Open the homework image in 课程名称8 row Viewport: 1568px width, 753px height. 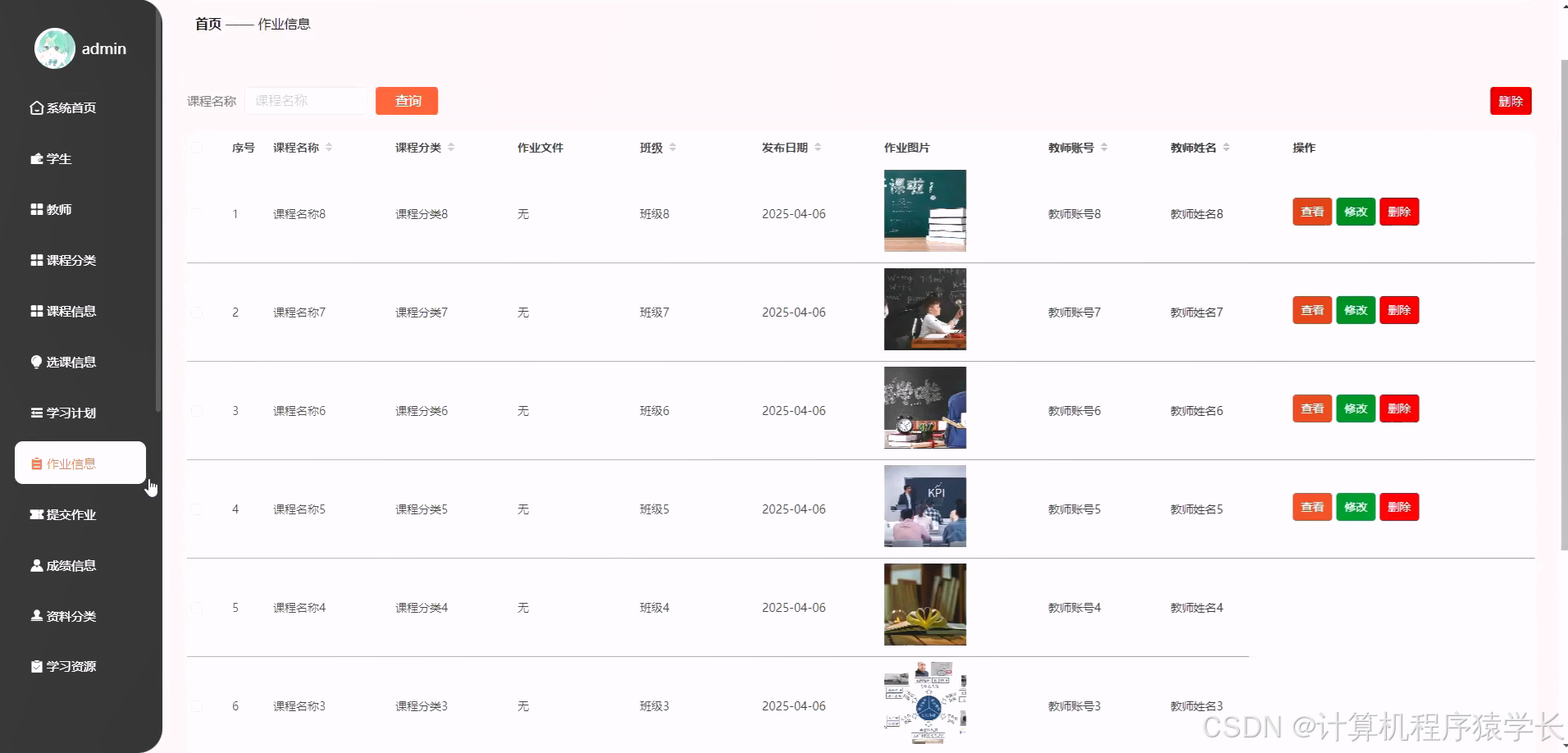coord(925,211)
